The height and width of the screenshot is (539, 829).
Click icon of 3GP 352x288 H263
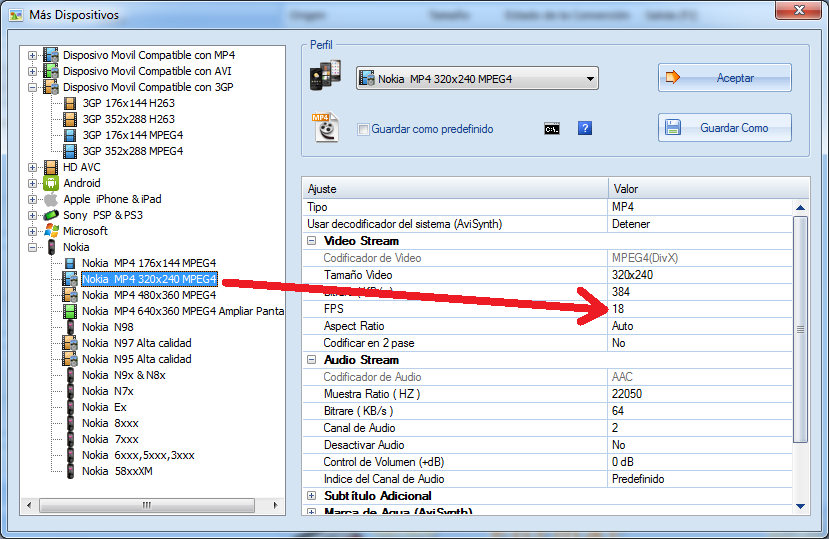coord(70,119)
